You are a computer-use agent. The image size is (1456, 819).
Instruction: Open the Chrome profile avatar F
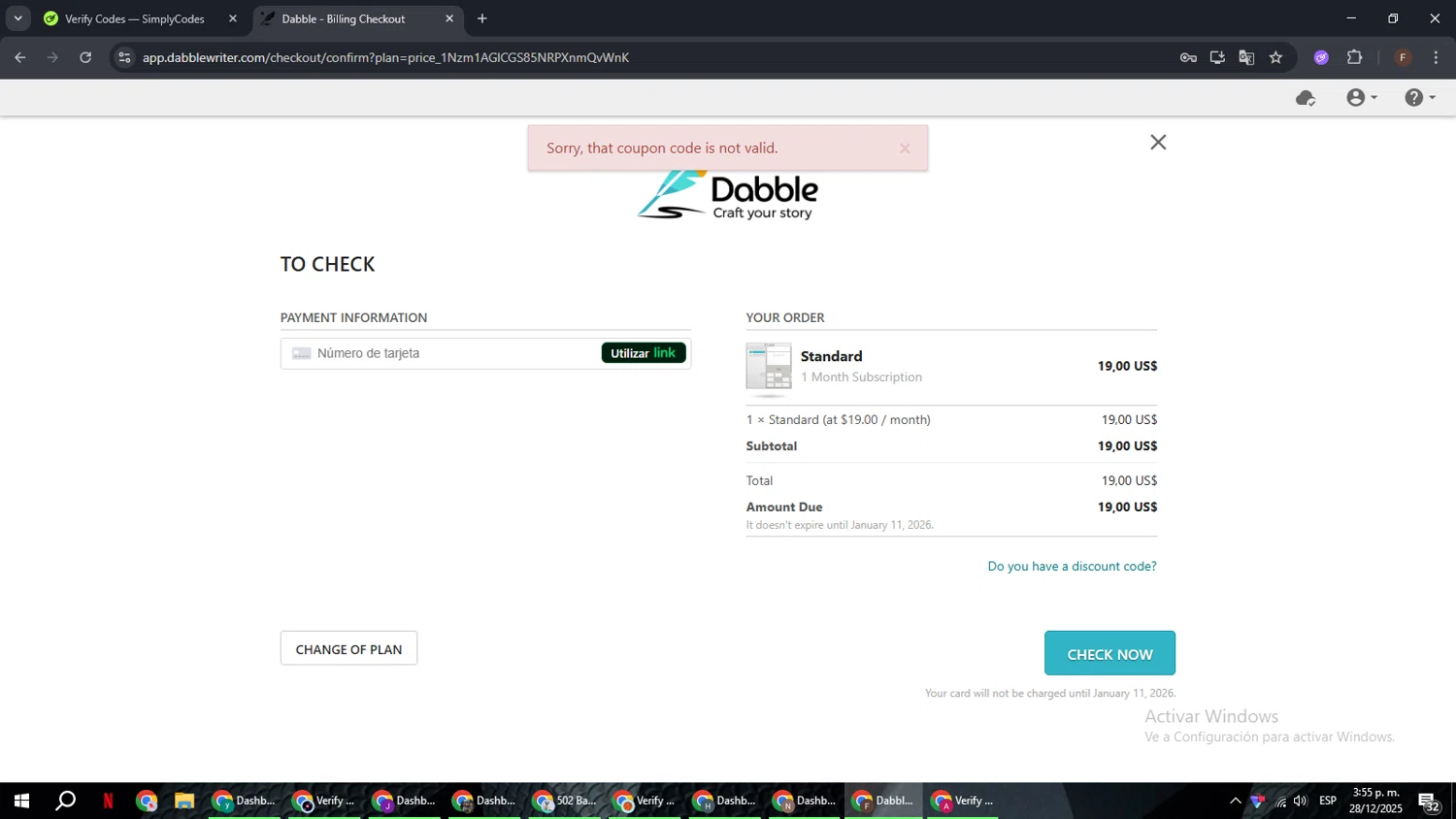click(x=1403, y=58)
